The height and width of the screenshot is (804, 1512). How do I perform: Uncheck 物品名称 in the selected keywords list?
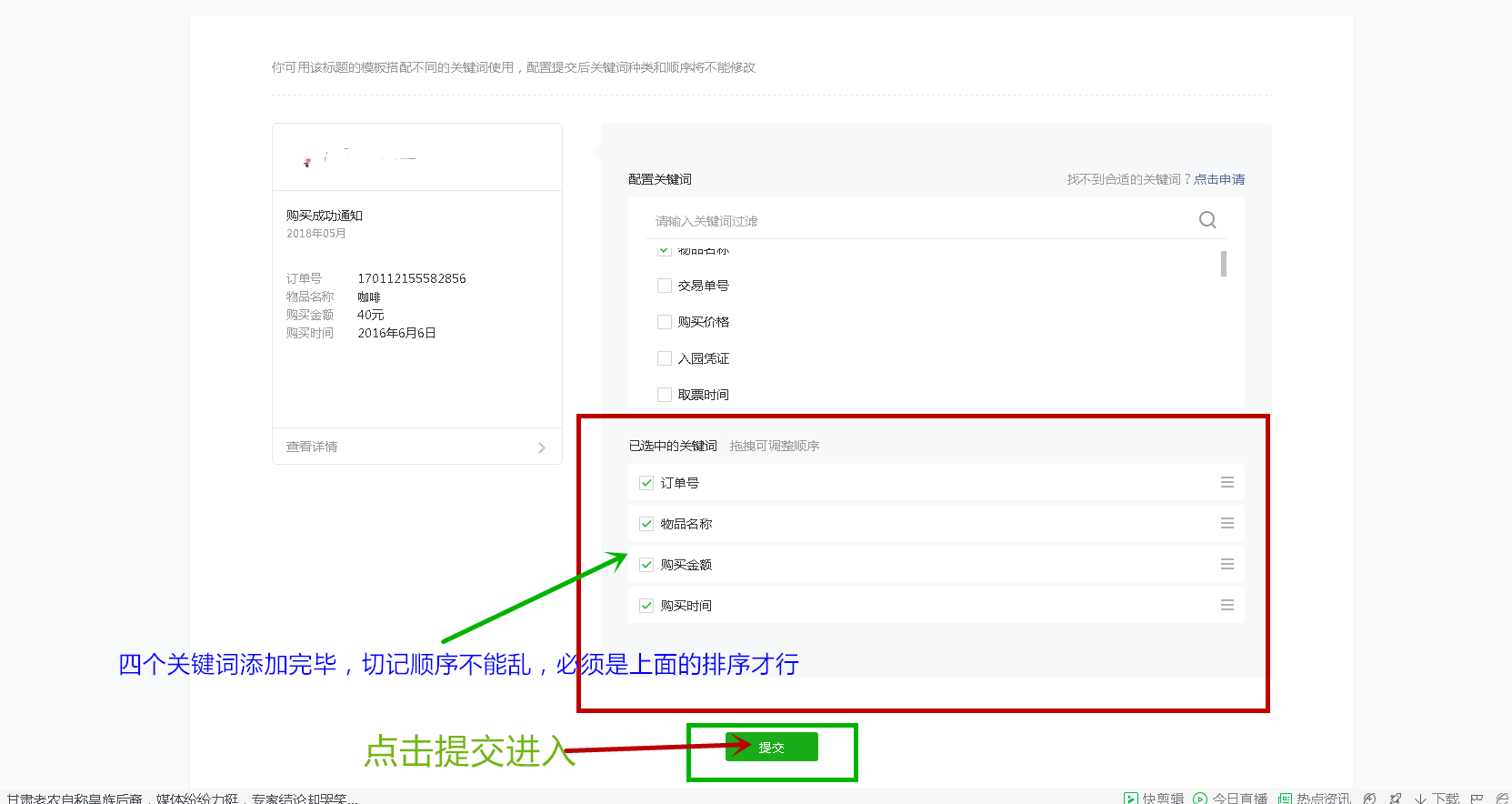(646, 524)
